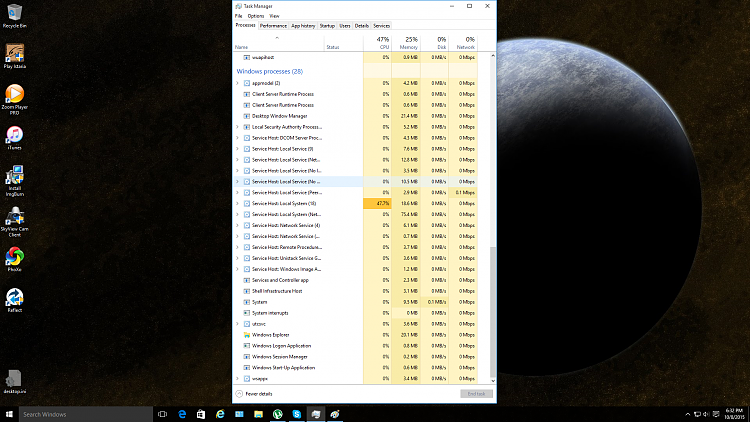Sort processes by the Disk column

click(435, 43)
